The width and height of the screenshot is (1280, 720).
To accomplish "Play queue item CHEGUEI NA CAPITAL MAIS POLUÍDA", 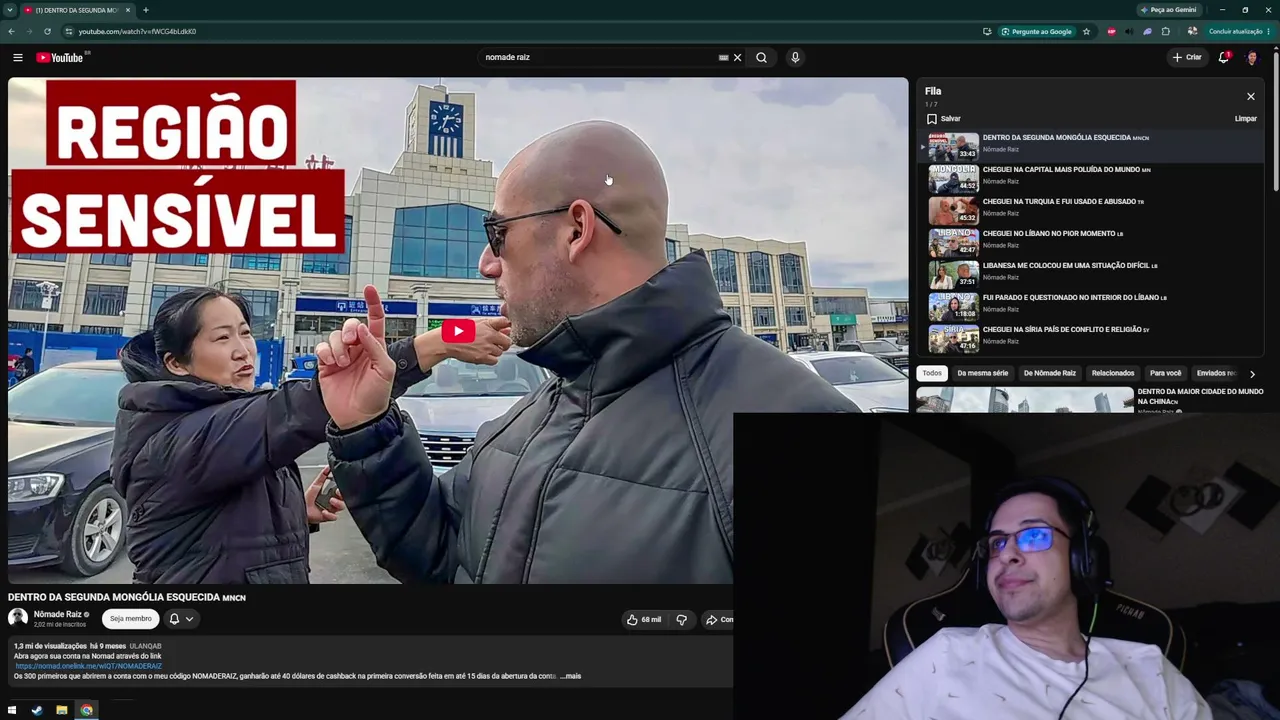I will (x=1090, y=180).
